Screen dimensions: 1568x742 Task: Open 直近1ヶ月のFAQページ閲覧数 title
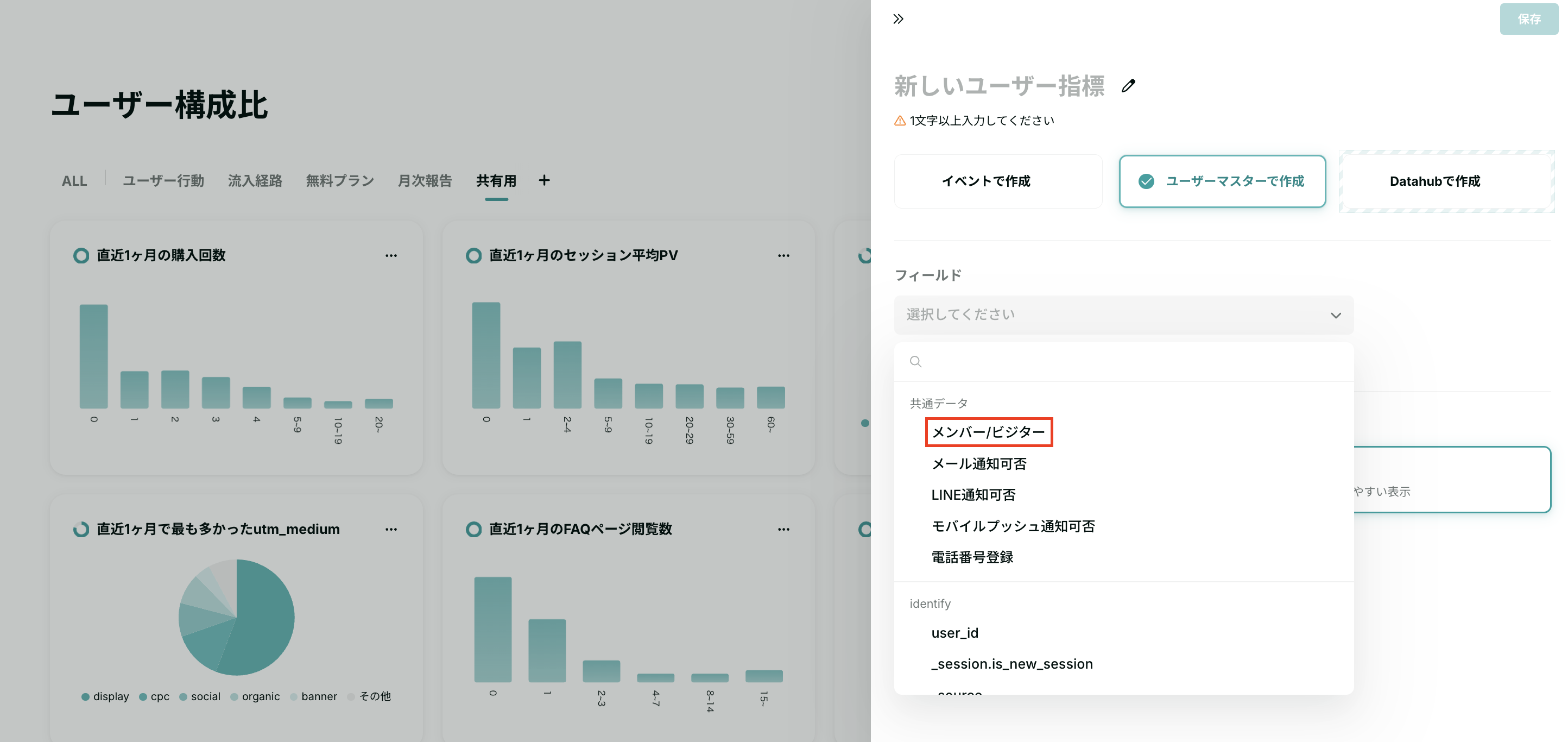[580, 530]
